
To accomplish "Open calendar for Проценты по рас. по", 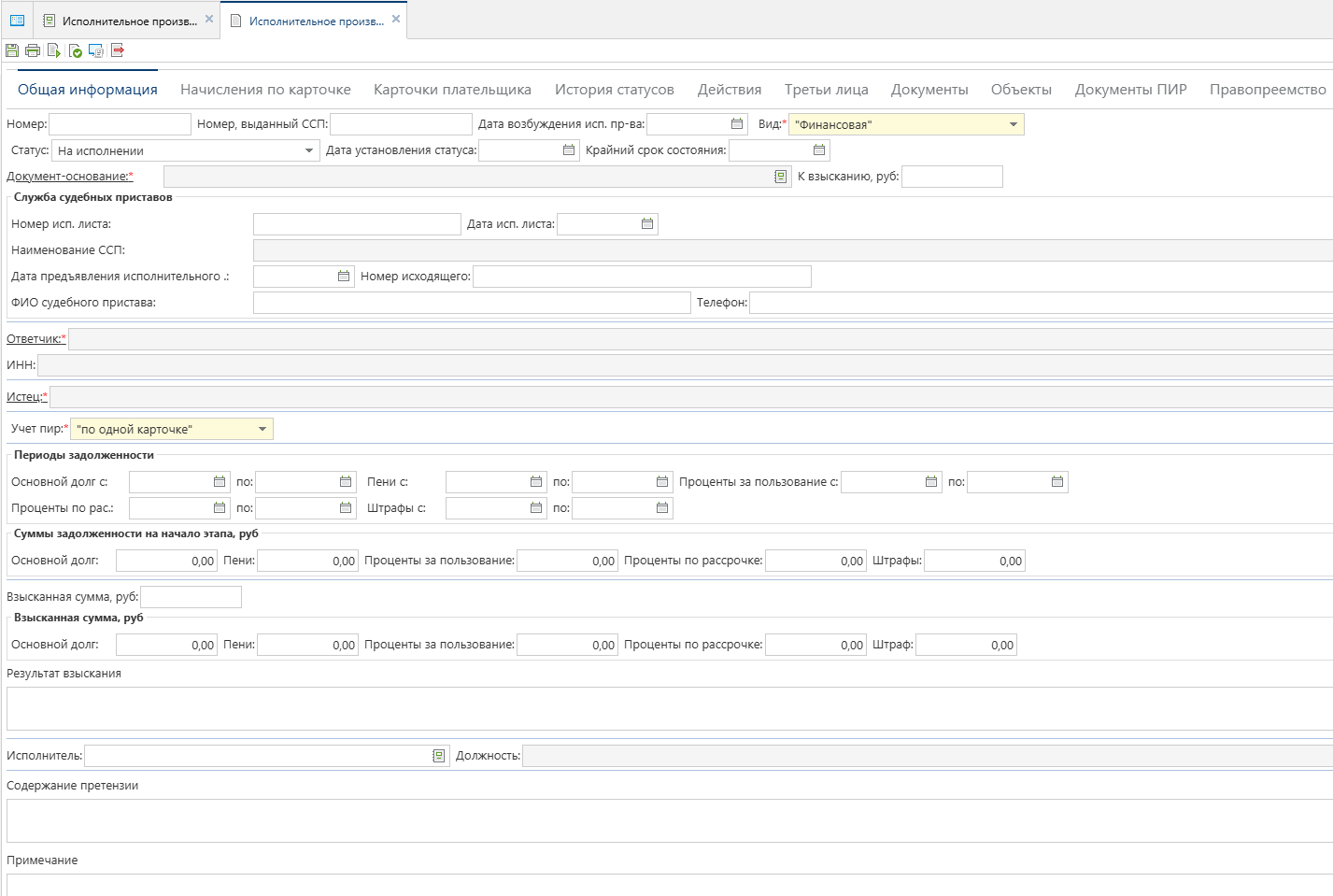I will tap(346, 508).
